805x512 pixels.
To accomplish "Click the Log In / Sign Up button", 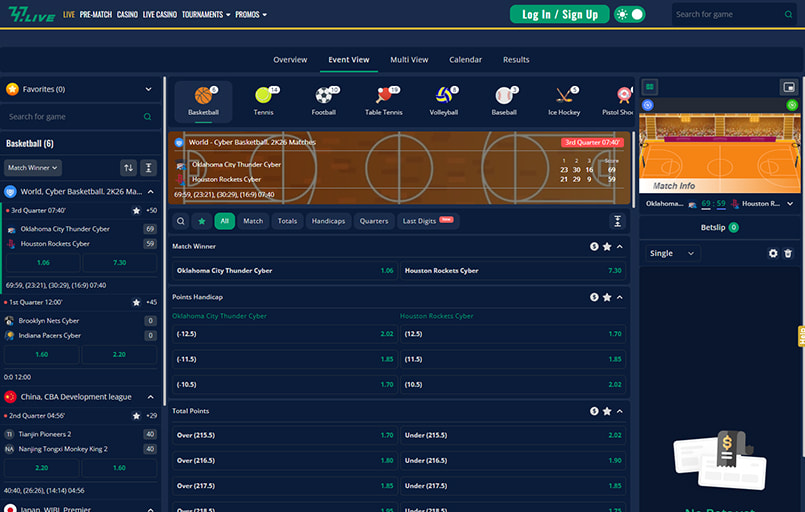I will pos(559,14).
